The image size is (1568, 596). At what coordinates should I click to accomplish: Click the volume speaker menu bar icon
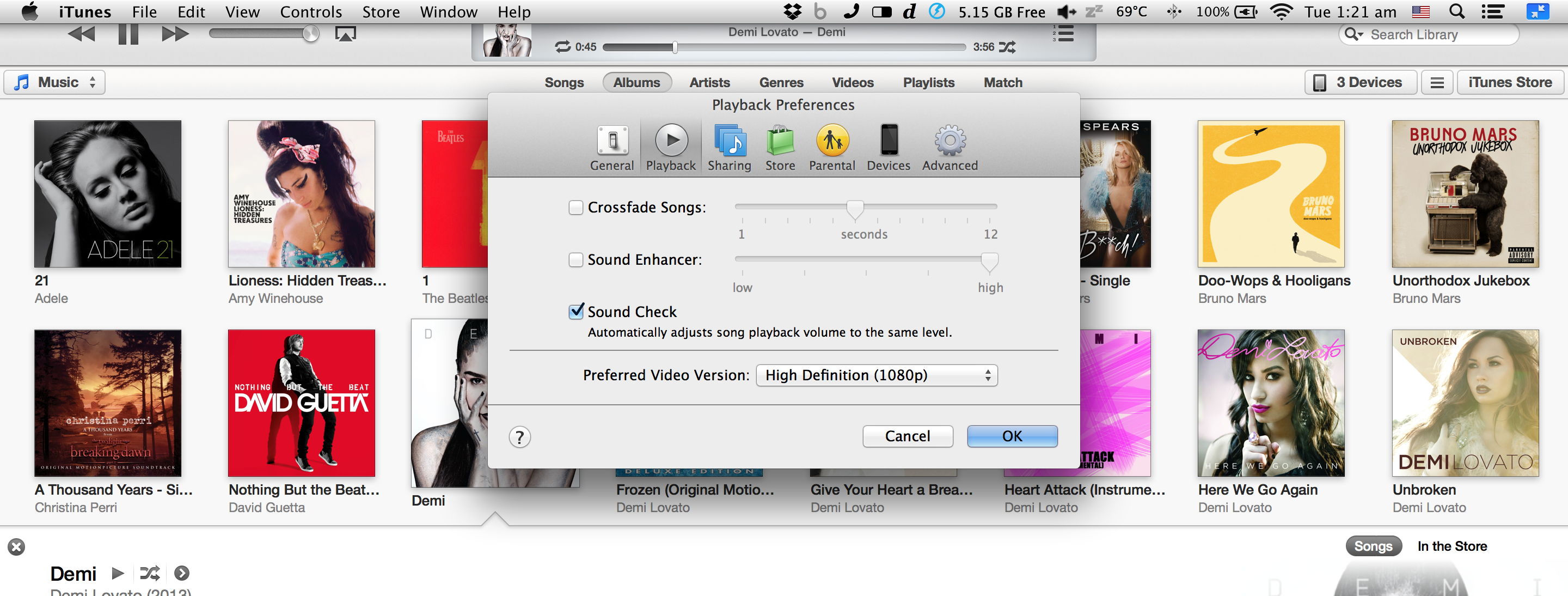[x=1067, y=11]
